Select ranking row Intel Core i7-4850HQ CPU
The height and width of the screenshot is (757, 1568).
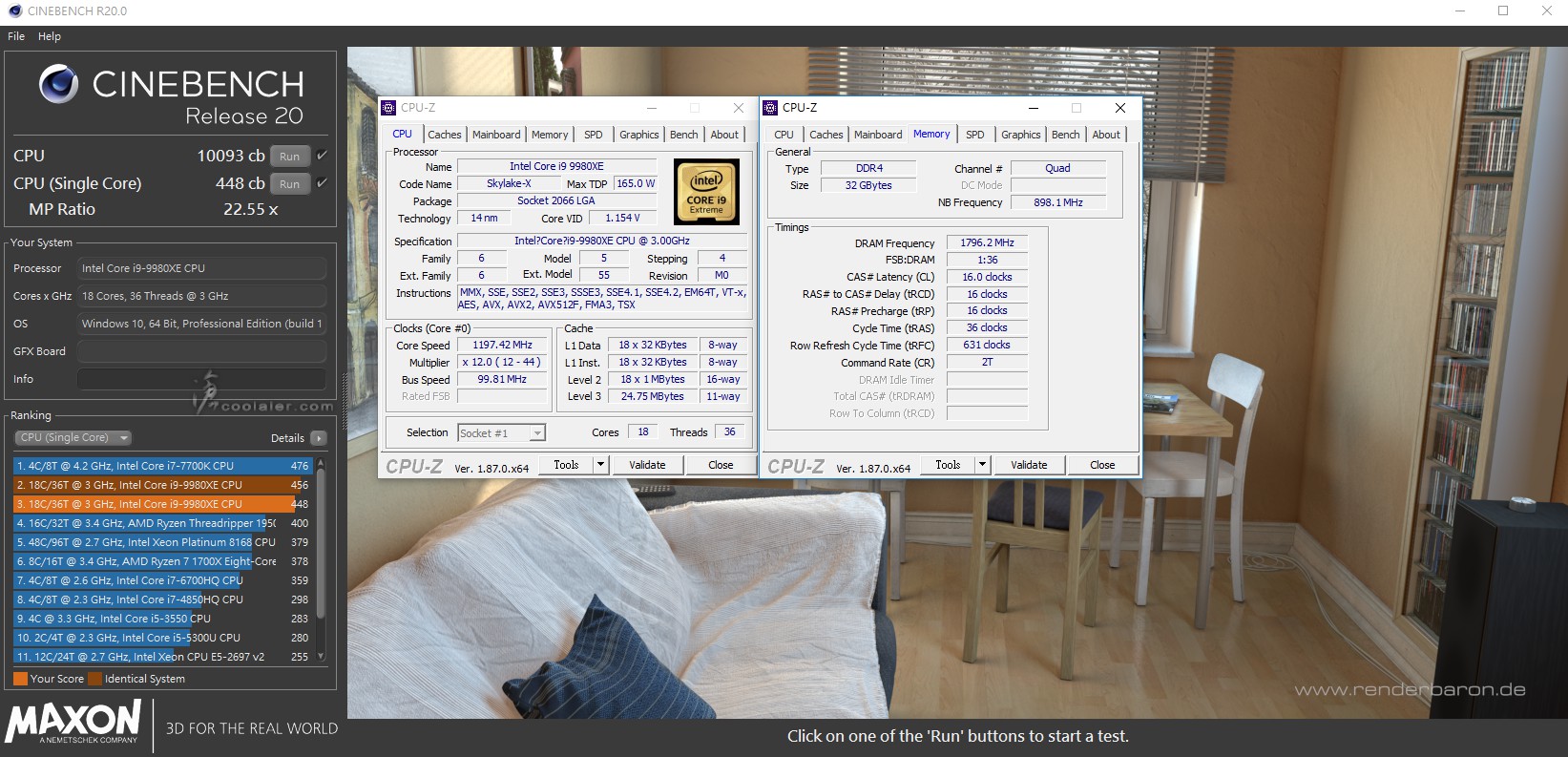[x=162, y=599]
